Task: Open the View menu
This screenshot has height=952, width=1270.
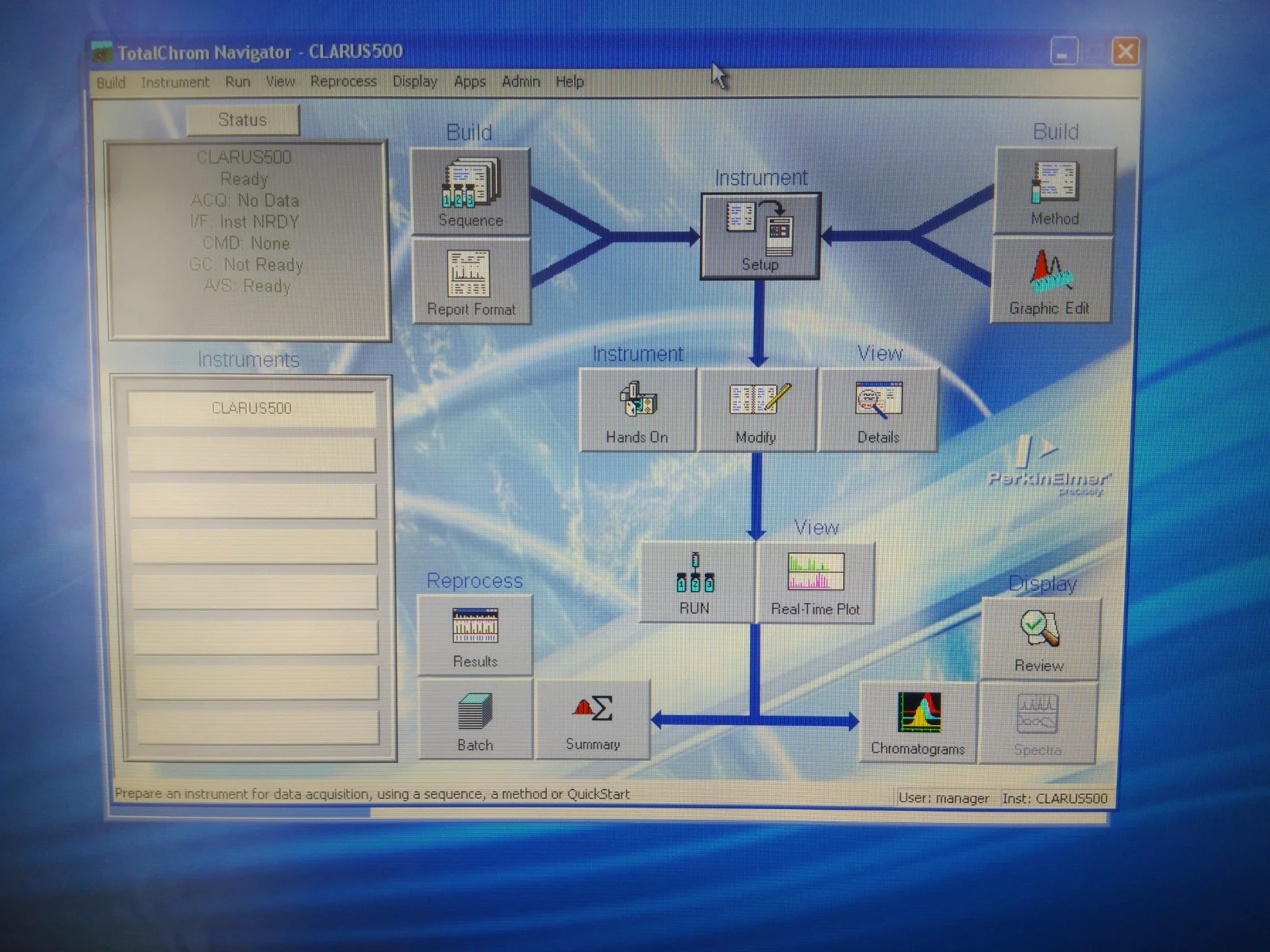Action: pos(280,81)
